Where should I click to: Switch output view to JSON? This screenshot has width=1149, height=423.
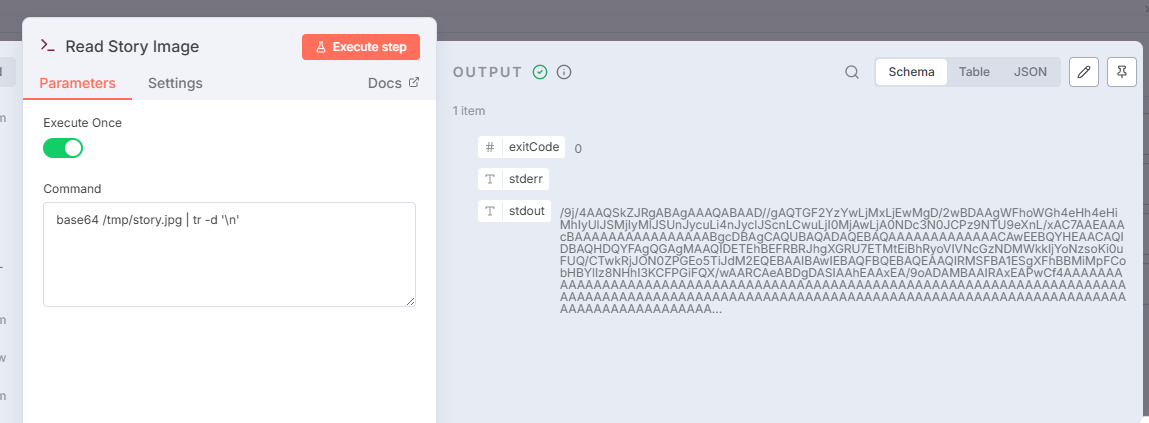pos(1030,72)
